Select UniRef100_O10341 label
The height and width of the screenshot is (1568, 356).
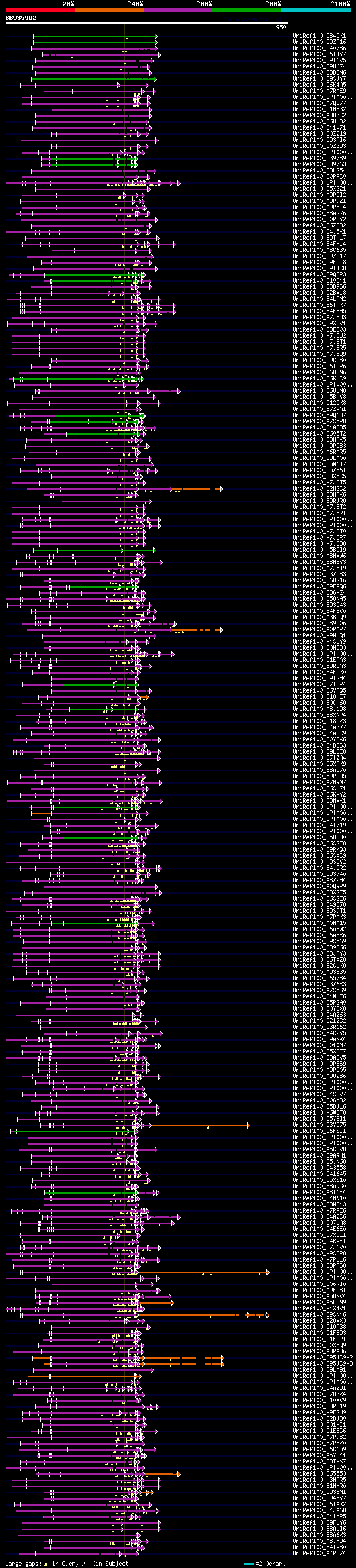(x=319, y=280)
